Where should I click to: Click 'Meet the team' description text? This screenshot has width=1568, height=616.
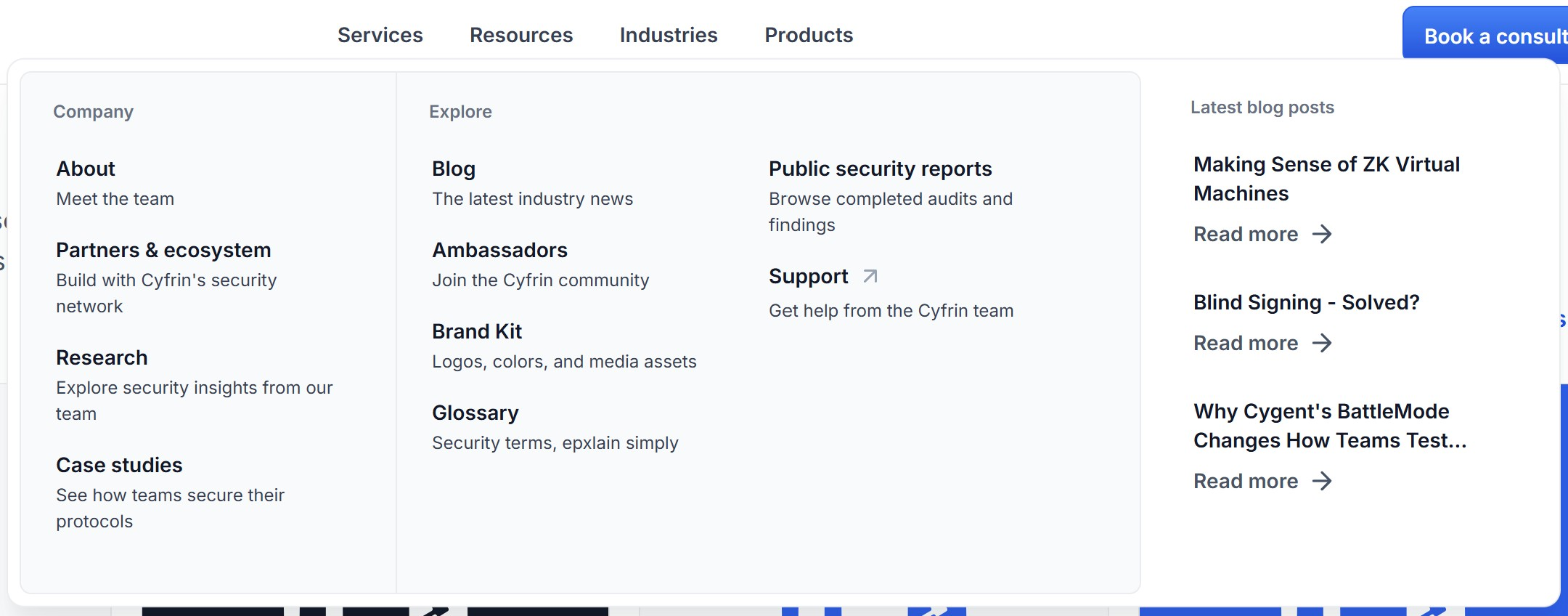[115, 199]
